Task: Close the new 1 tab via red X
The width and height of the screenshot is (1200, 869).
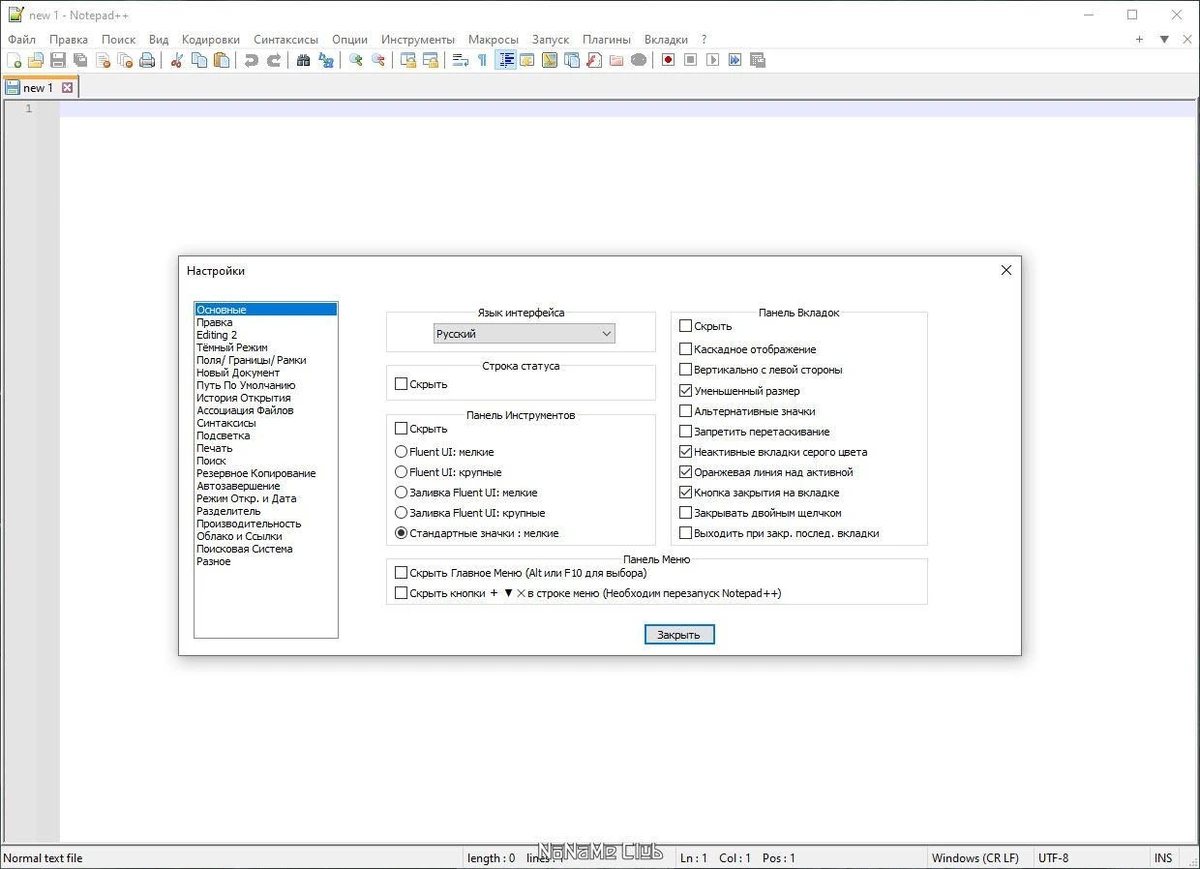Action: [x=67, y=88]
